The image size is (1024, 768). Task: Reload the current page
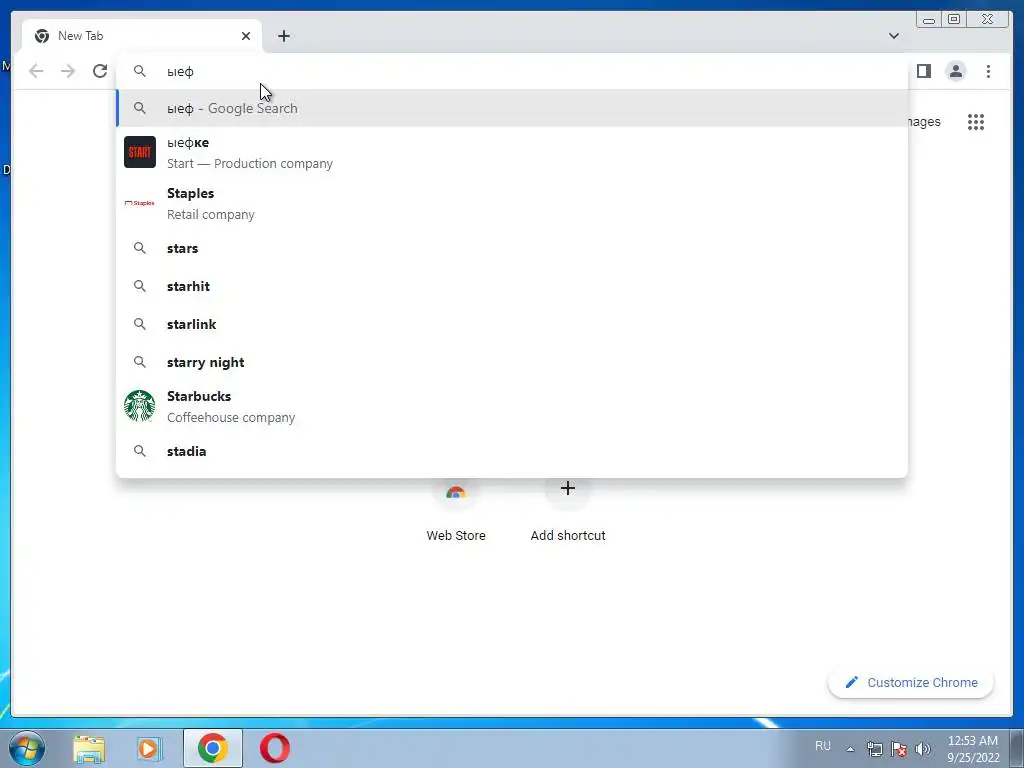point(100,71)
